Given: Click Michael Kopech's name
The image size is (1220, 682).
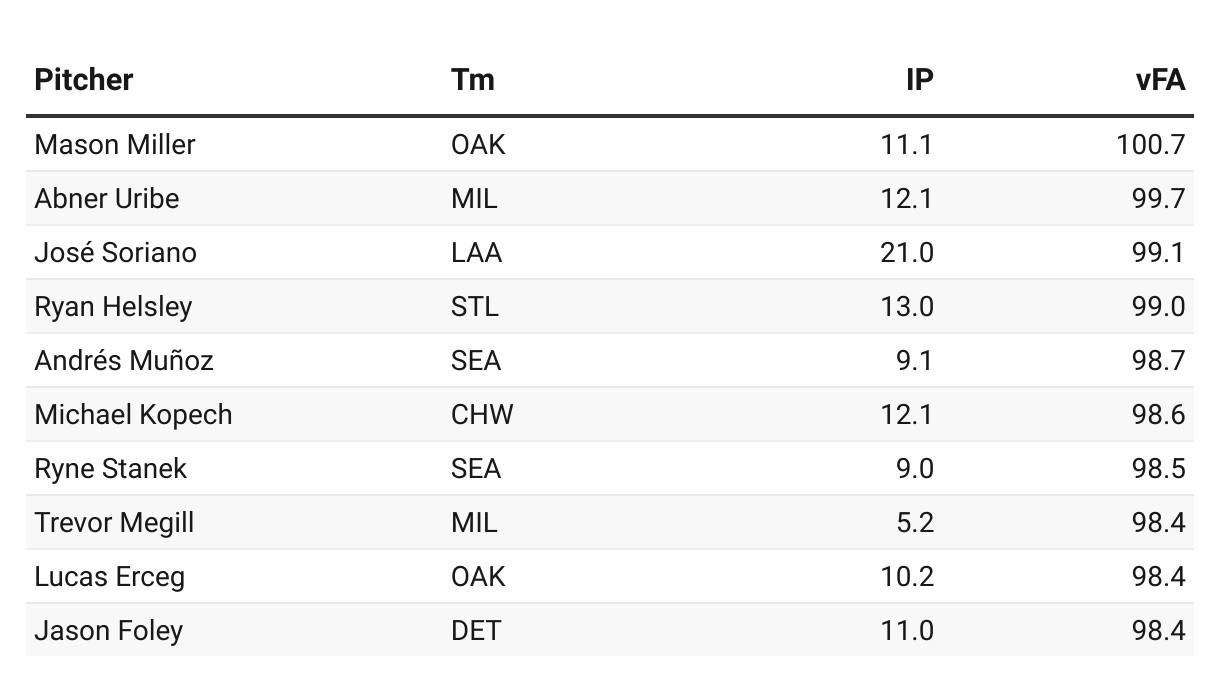Looking at the screenshot, I should [x=133, y=415].
